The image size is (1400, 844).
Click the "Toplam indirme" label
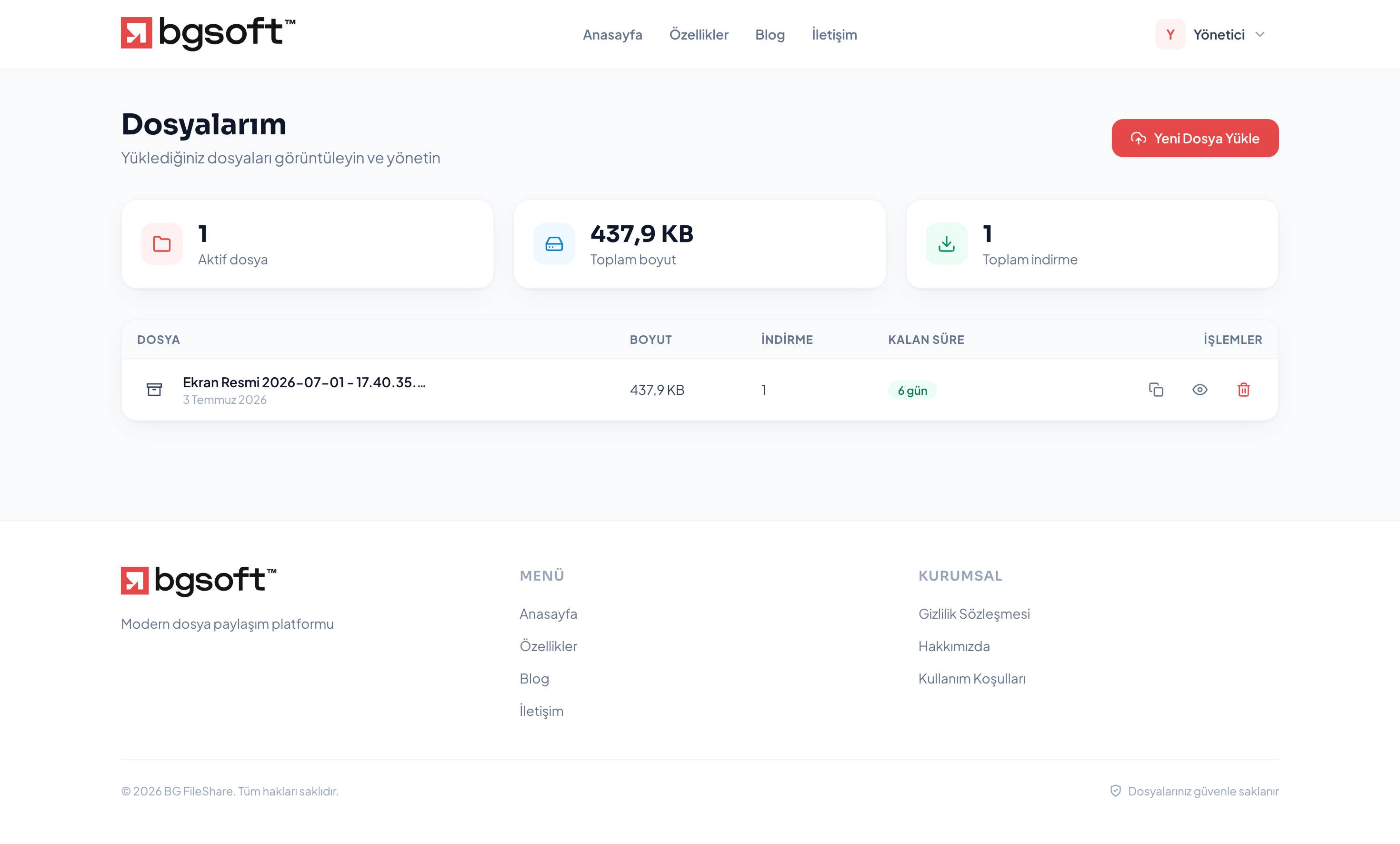tap(1030, 260)
